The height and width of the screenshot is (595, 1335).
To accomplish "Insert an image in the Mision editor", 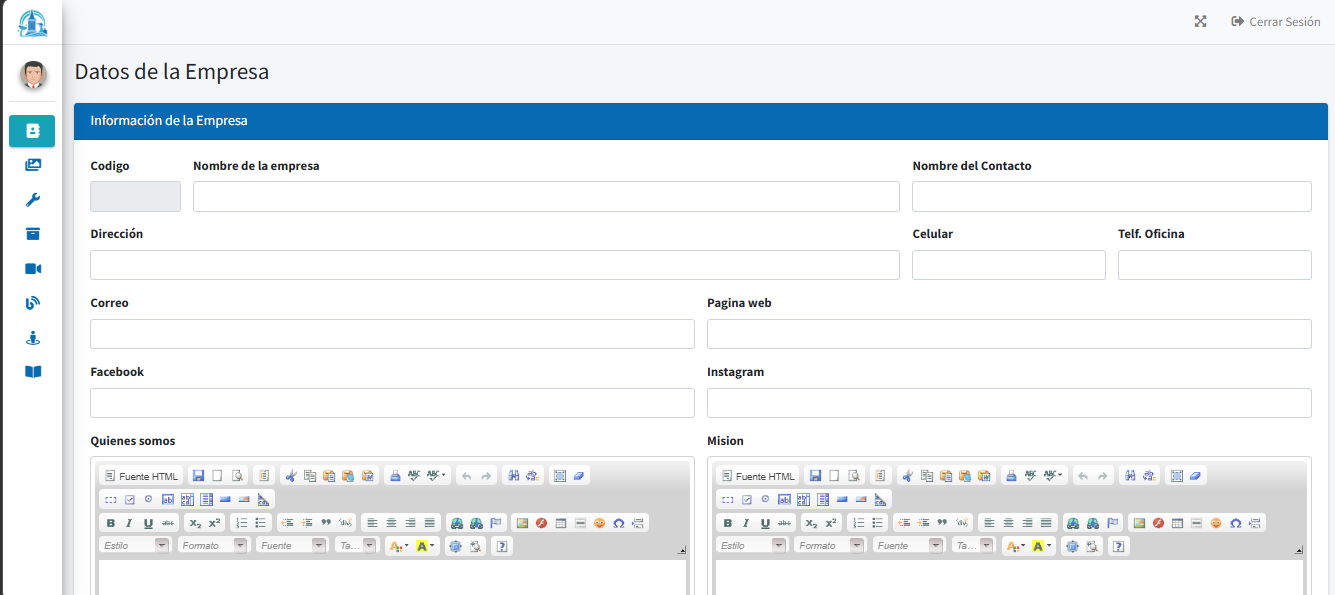I will click(1139, 523).
